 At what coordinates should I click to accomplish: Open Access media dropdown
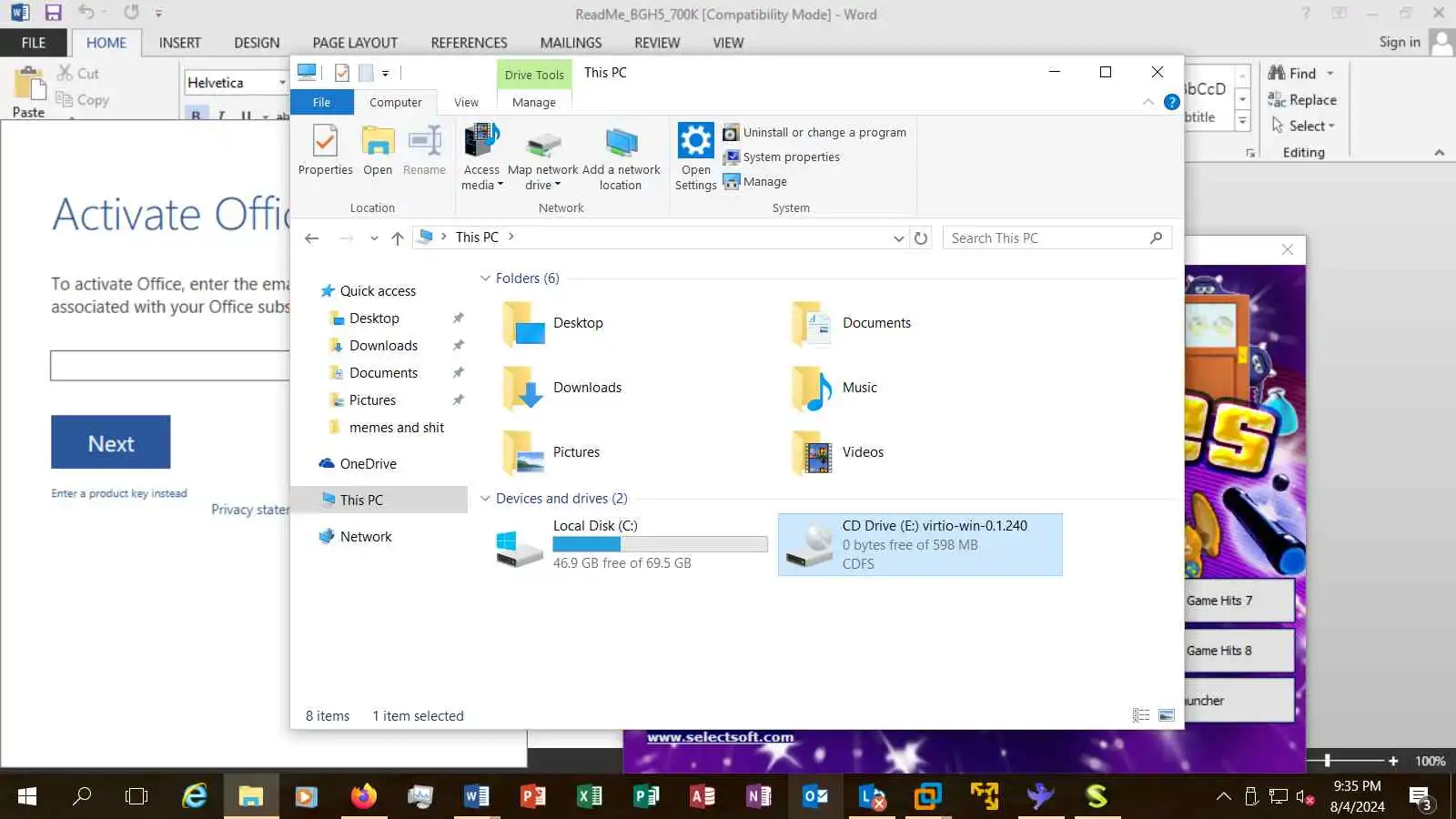481,158
